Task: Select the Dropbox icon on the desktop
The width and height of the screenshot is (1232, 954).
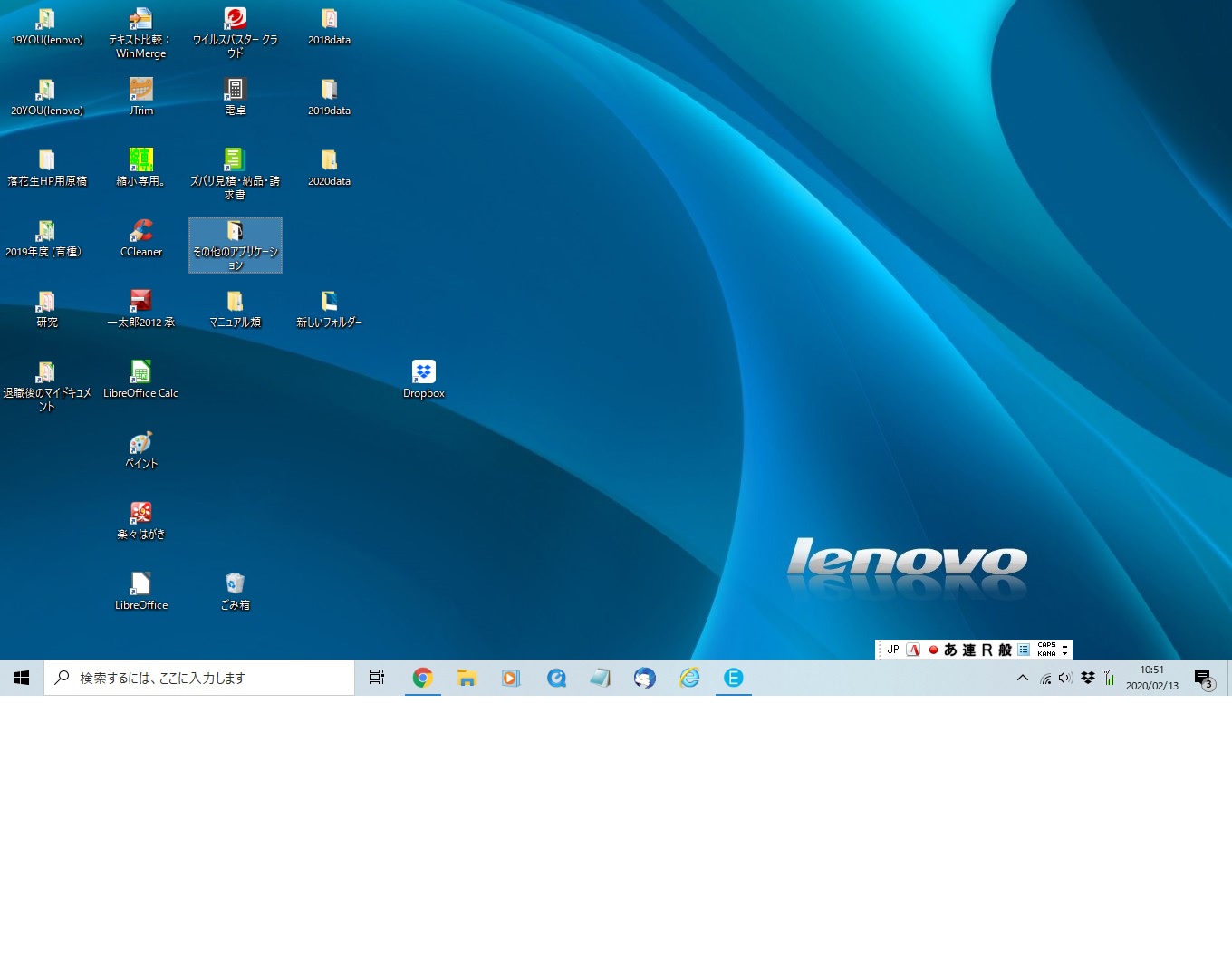Action: [423, 373]
